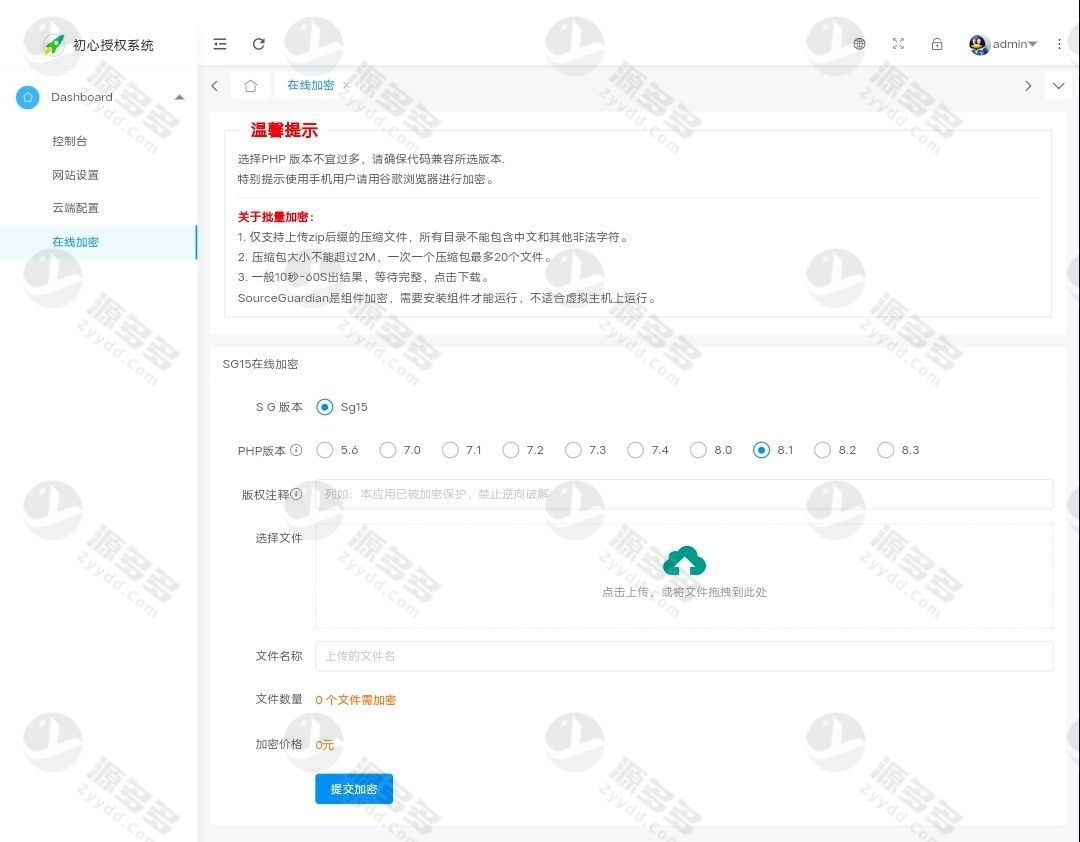Open the vertical three-dot more menu
This screenshot has width=1080, height=842.
(x=1059, y=44)
